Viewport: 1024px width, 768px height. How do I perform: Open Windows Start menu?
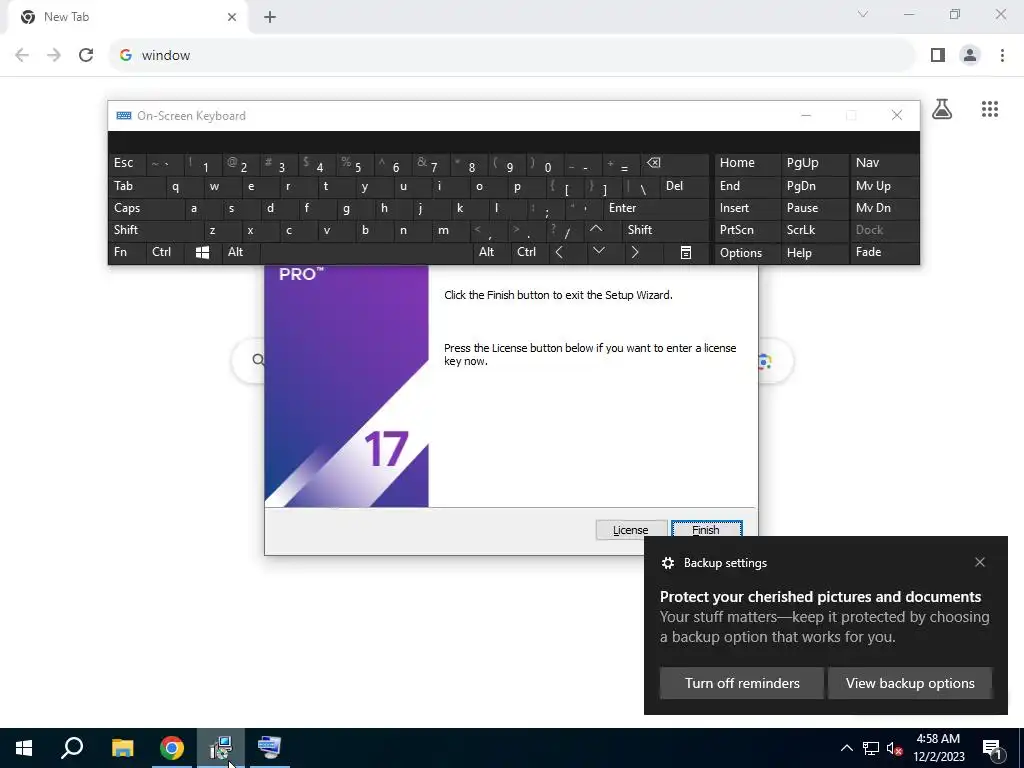[x=24, y=748]
